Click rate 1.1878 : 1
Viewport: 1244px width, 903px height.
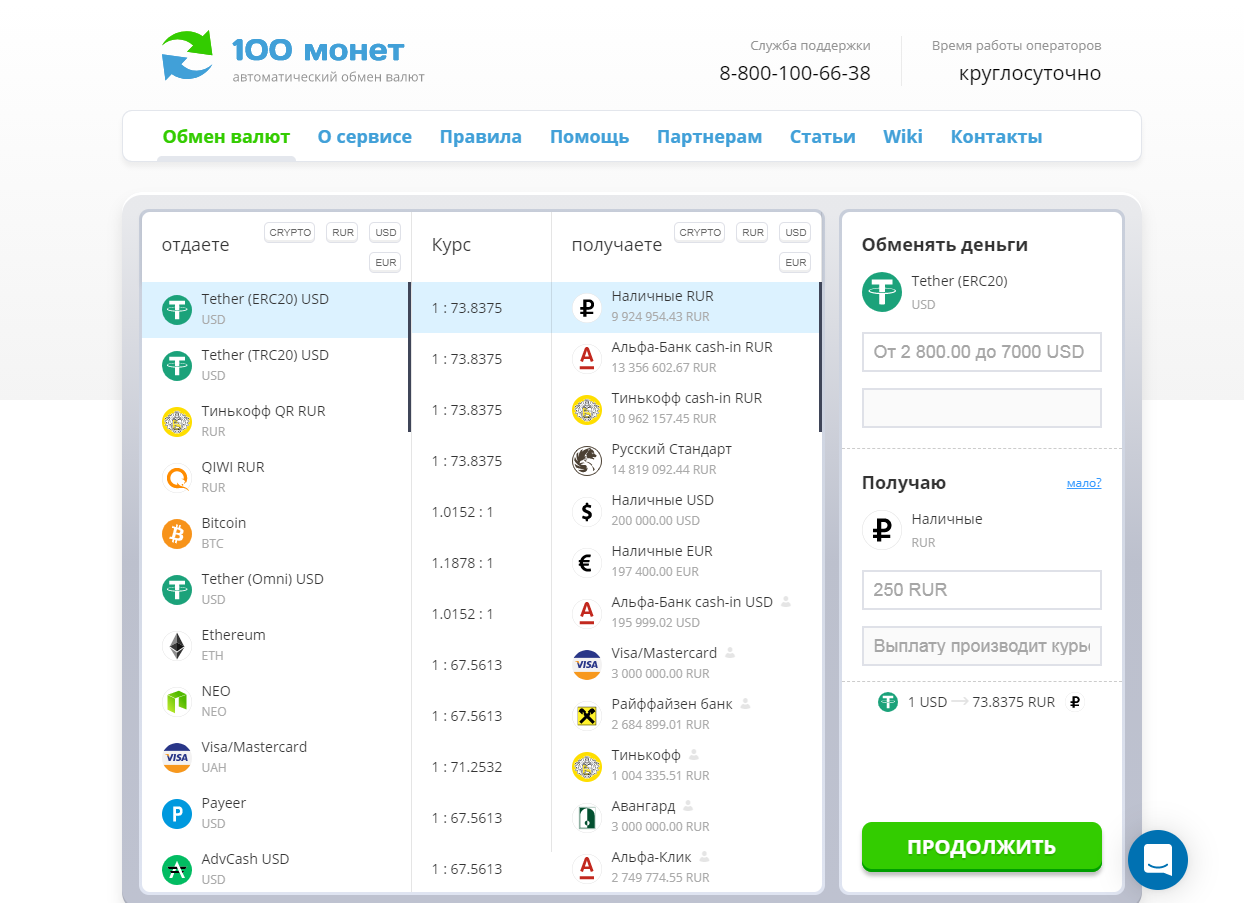(x=463, y=563)
